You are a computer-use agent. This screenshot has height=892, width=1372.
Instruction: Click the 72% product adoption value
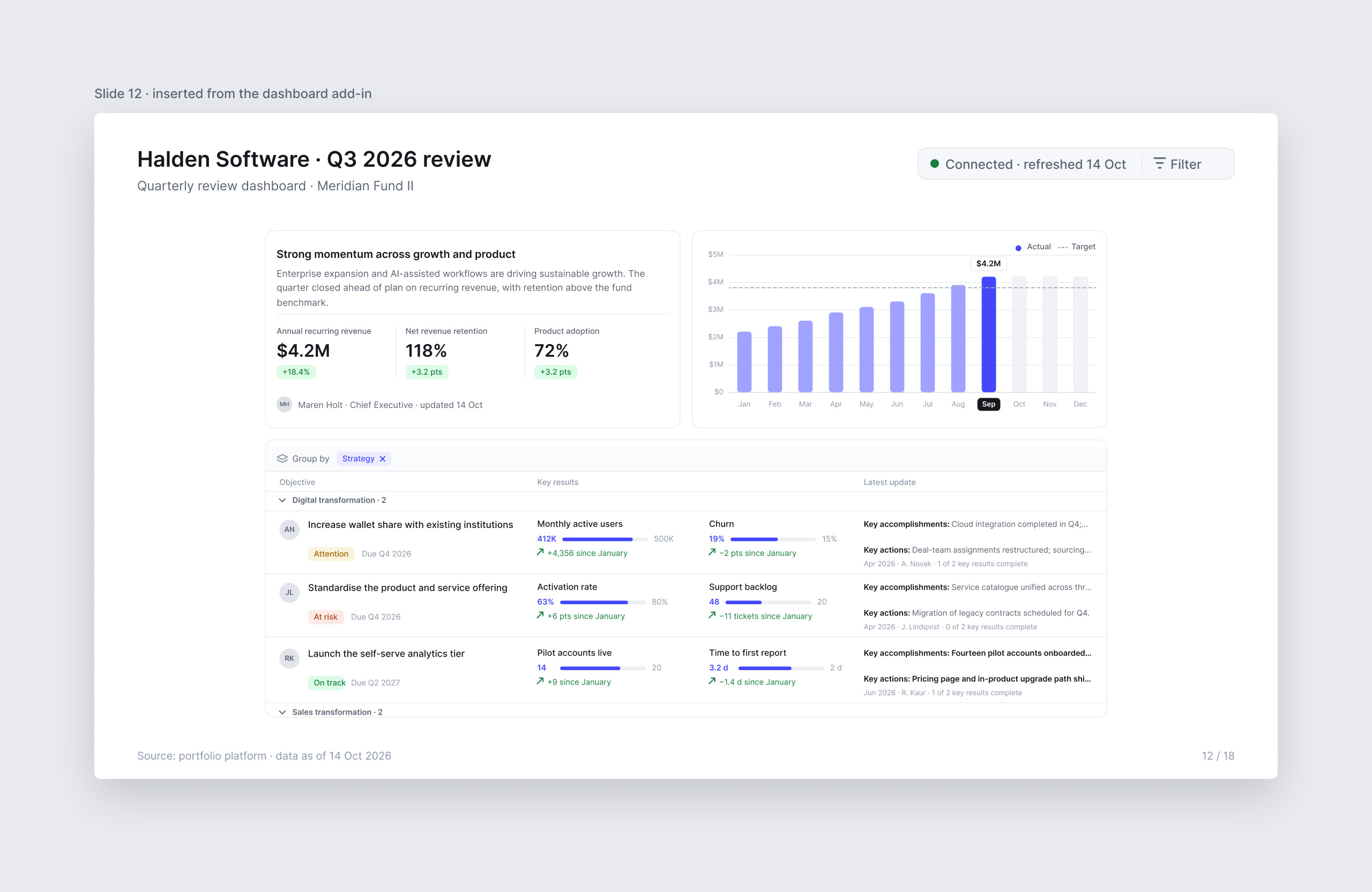(551, 351)
